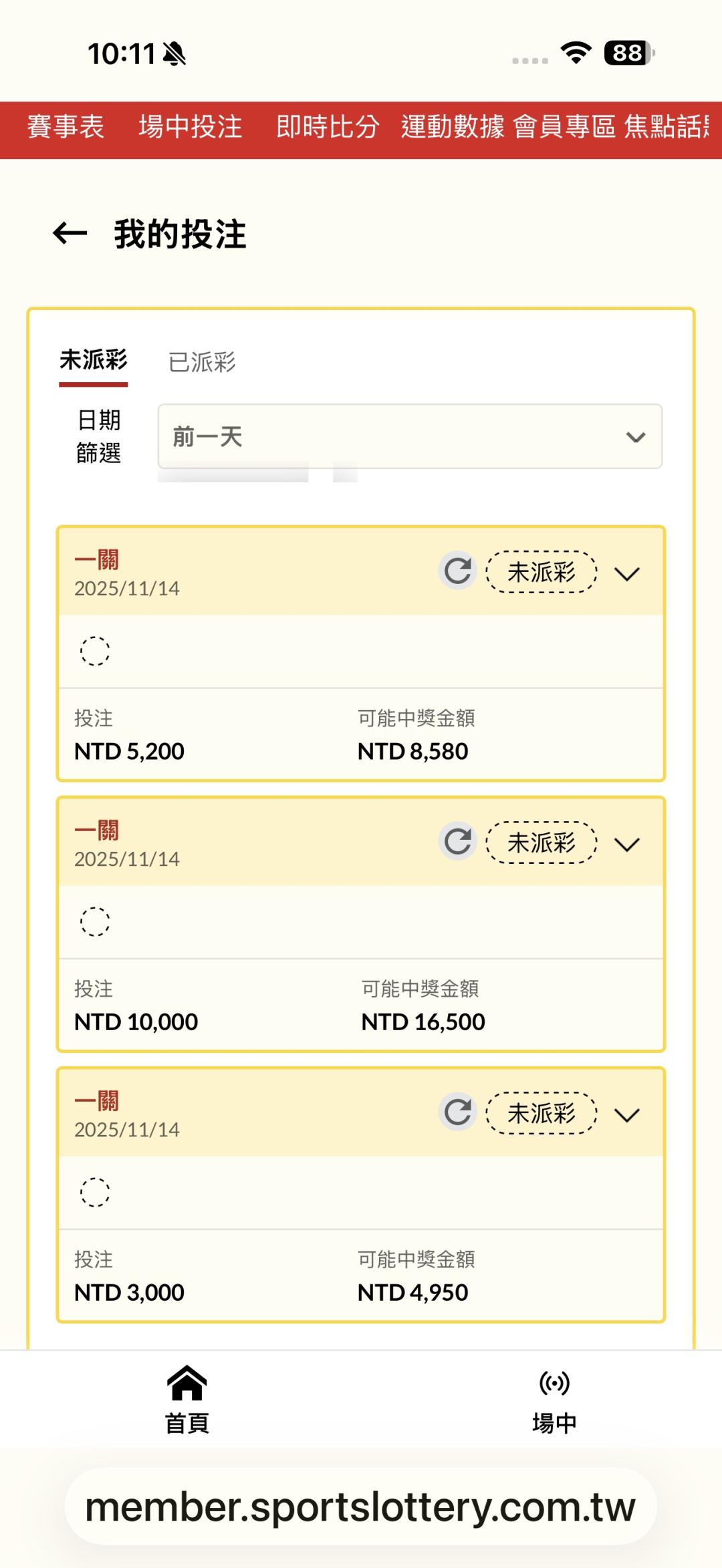Refresh the NTD 3,000 bet status
Image resolution: width=722 pixels, height=1568 pixels.
(458, 1112)
